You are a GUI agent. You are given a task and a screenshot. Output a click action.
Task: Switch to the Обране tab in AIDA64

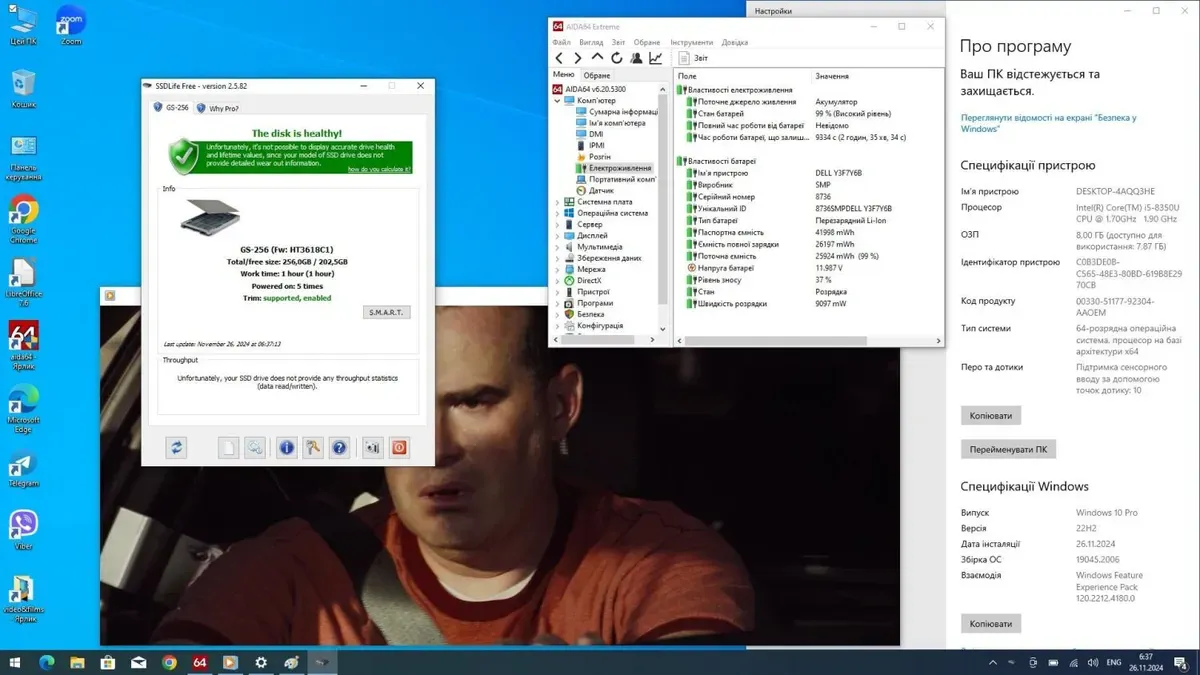pos(597,75)
